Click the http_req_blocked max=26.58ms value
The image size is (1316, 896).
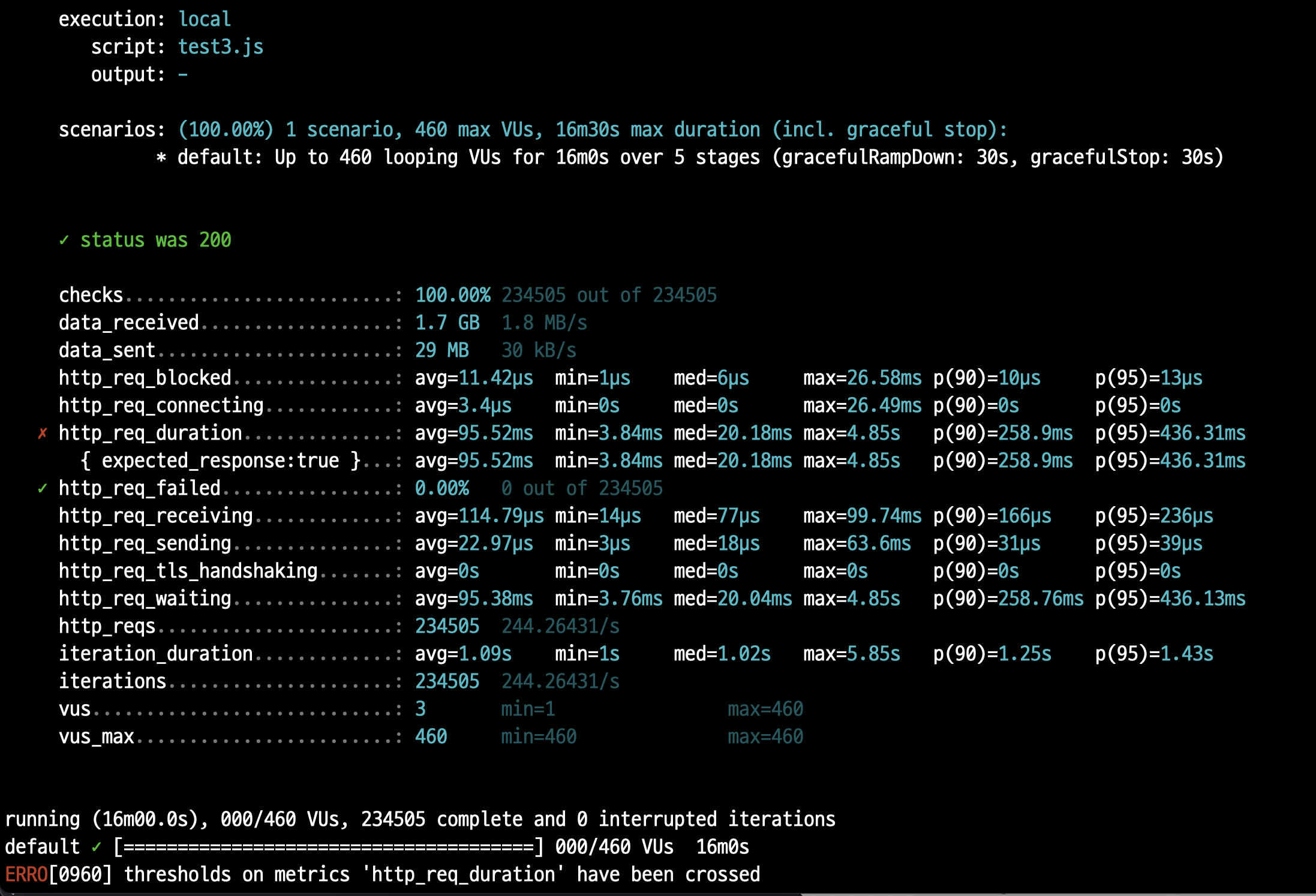coord(863,378)
